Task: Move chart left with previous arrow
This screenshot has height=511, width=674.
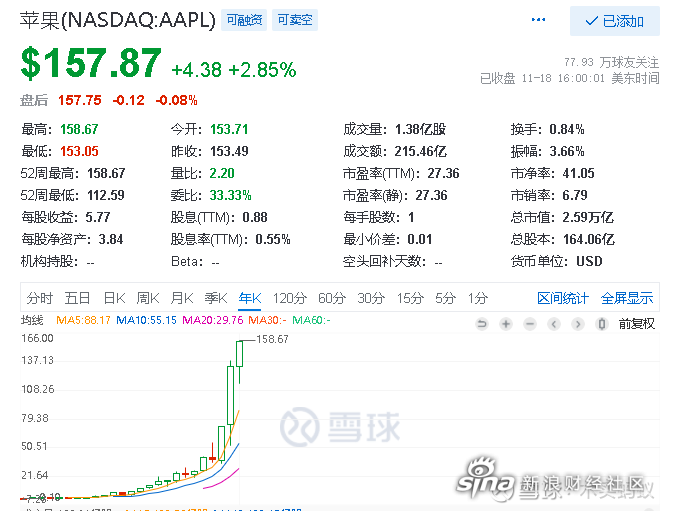Action: (554, 324)
